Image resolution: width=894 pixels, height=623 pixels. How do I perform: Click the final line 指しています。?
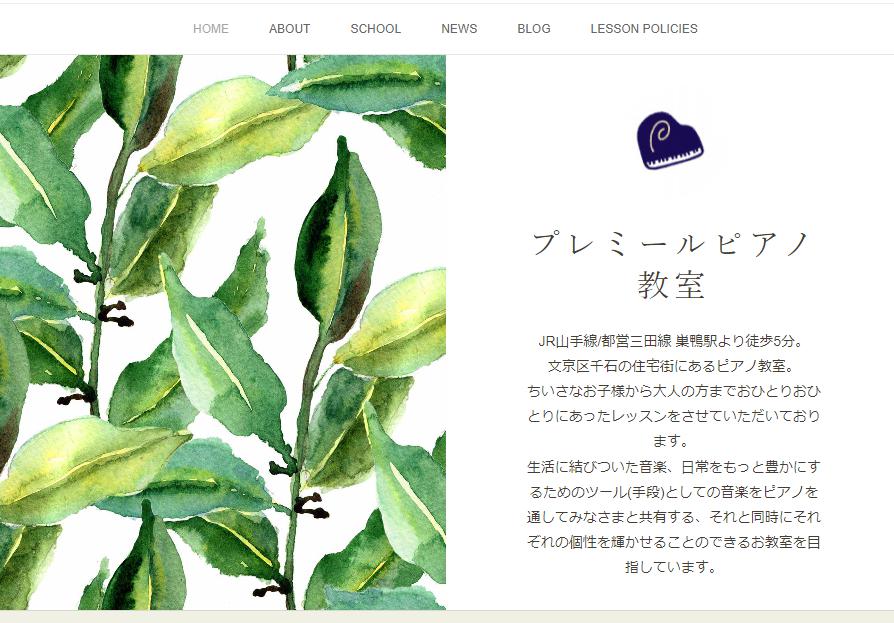(x=671, y=567)
